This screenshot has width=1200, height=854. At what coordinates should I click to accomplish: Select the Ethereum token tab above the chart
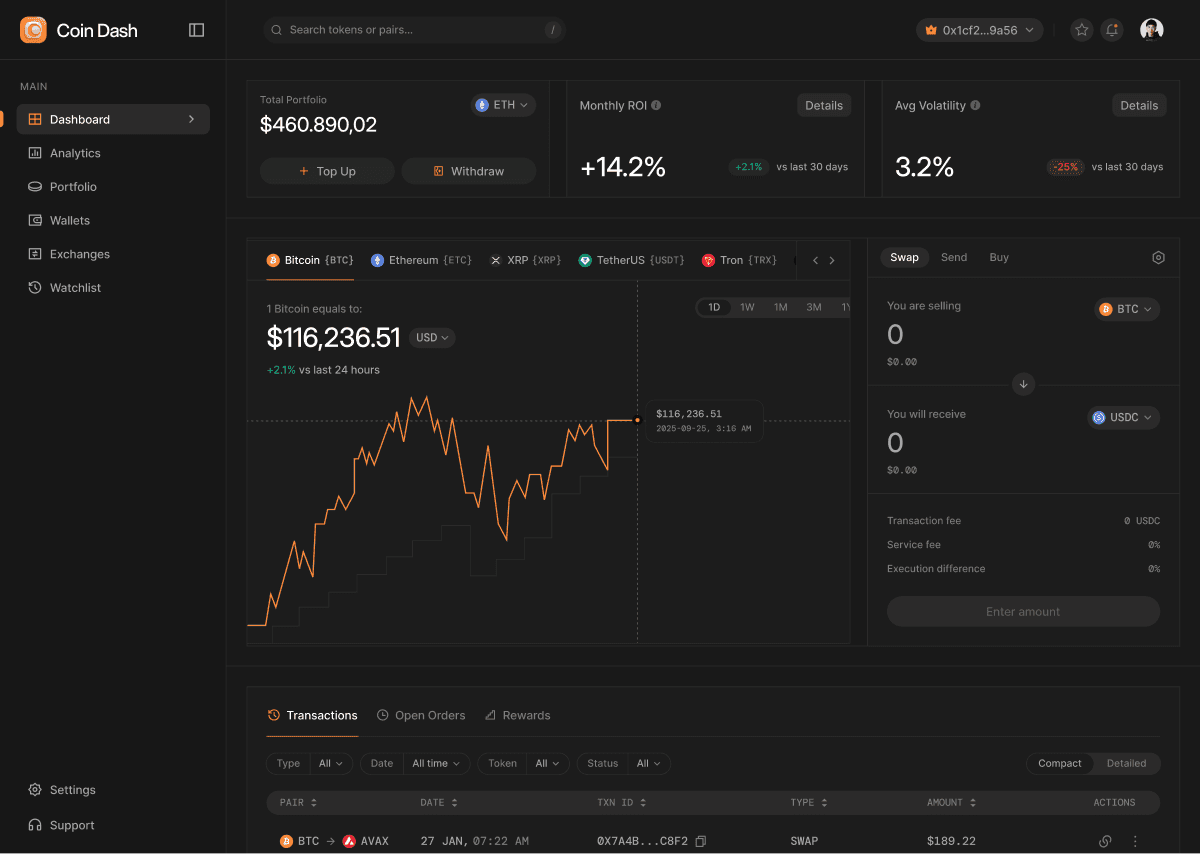pos(418,259)
